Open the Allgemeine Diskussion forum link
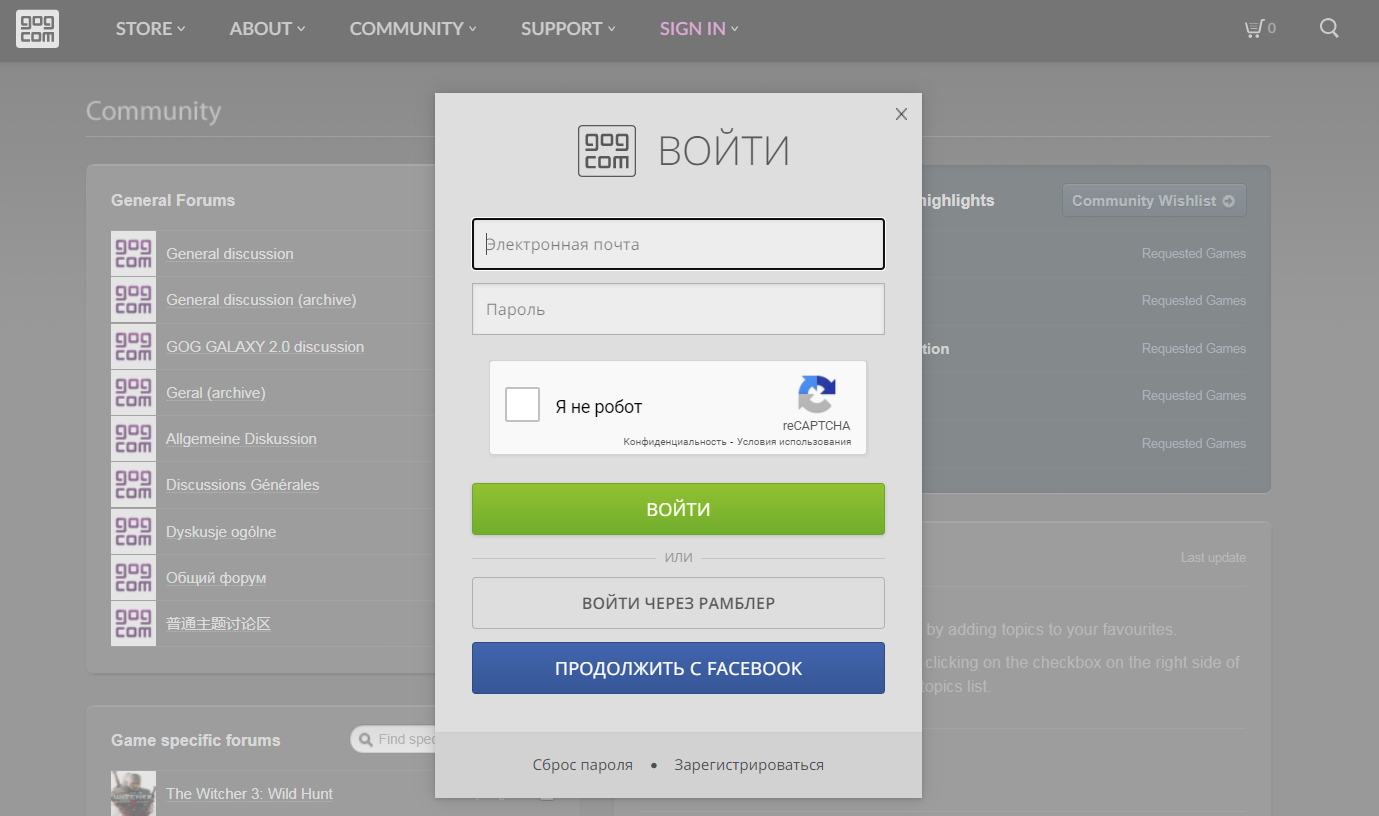 241,439
